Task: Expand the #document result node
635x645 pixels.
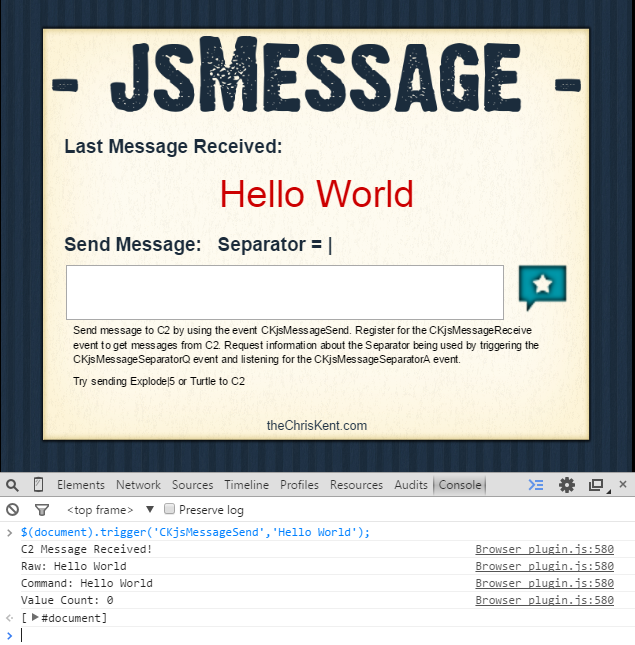Action: pos(36,618)
